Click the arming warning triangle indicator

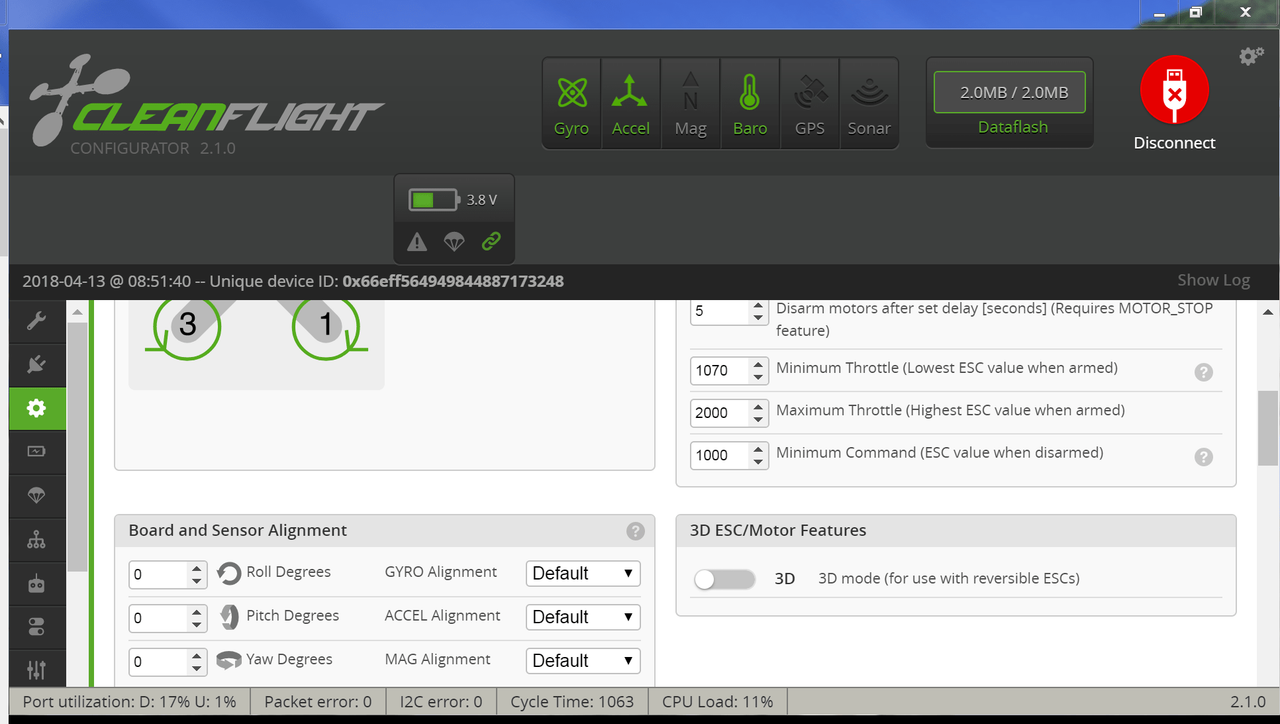coord(417,241)
